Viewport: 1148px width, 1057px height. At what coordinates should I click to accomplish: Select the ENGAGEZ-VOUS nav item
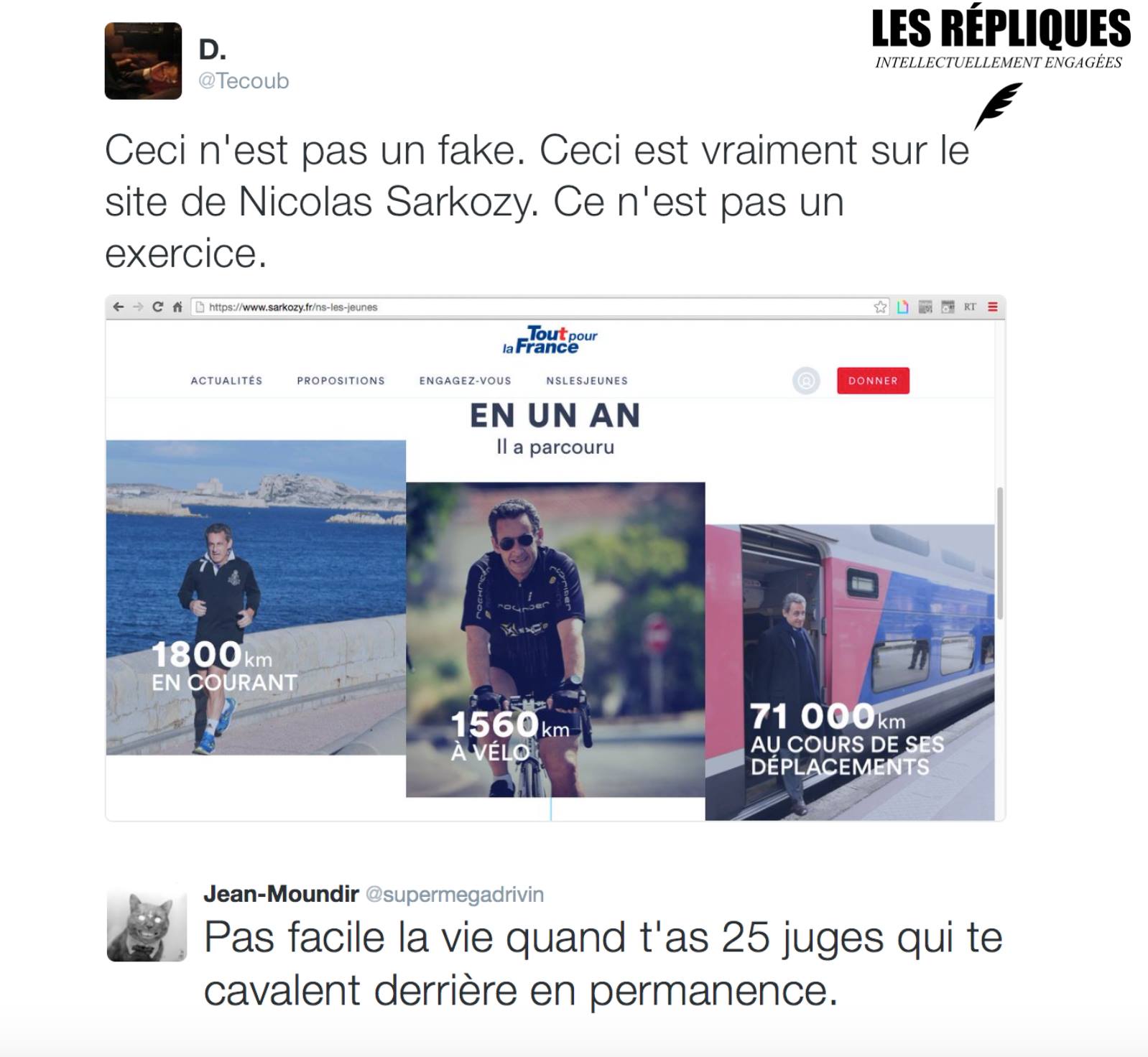pos(465,381)
